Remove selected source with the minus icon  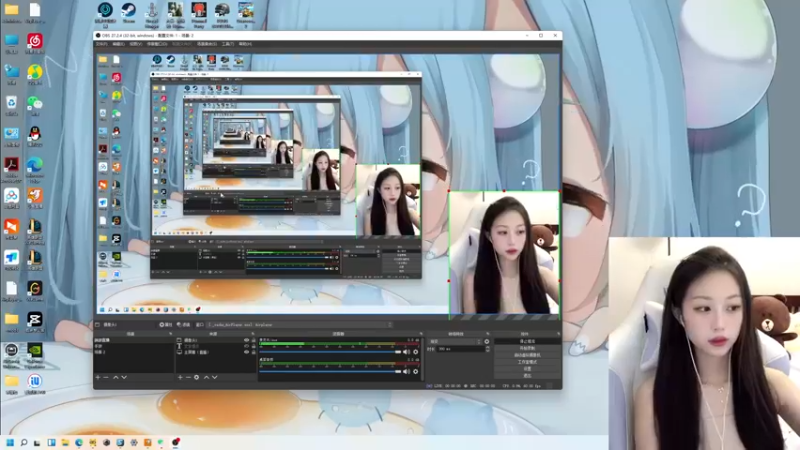click(188, 378)
